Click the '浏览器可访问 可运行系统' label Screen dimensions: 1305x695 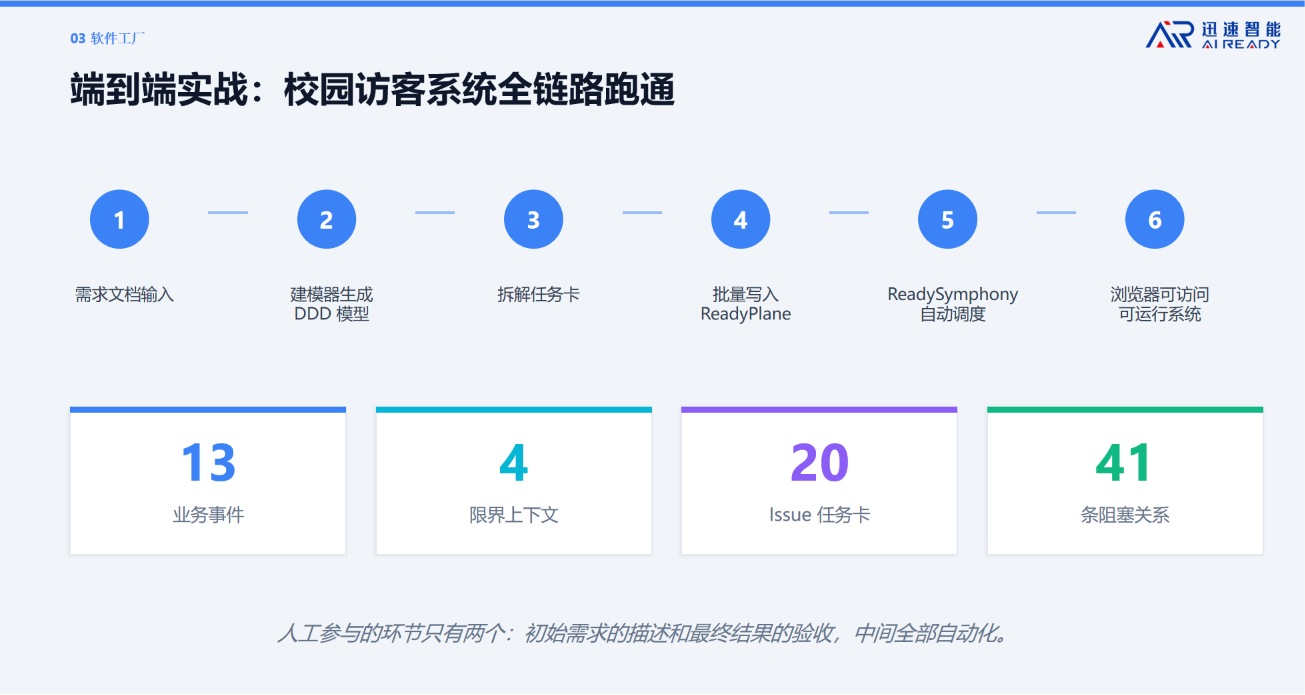click(x=1159, y=304)
